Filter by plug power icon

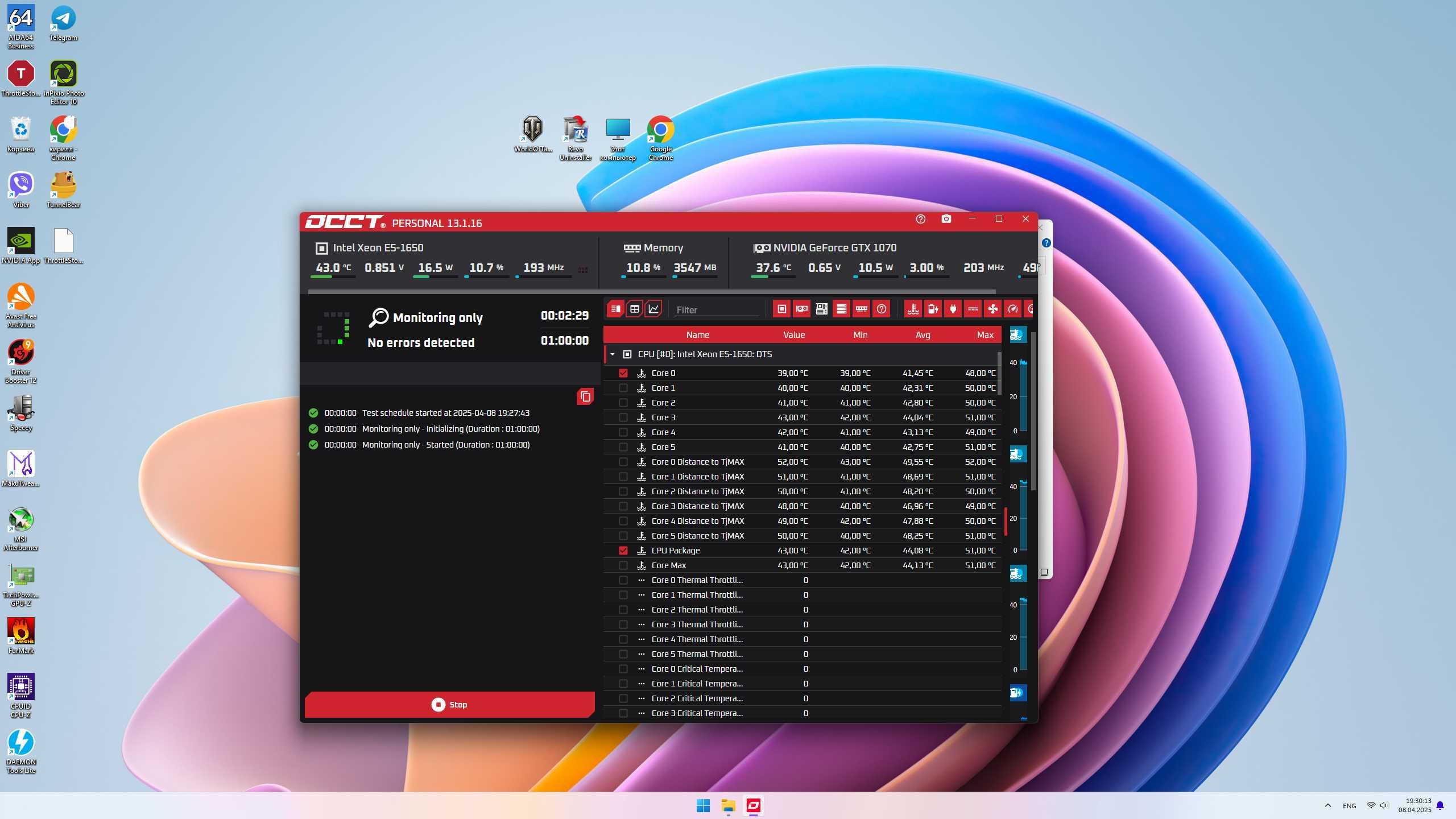click(x=953, y=309)
